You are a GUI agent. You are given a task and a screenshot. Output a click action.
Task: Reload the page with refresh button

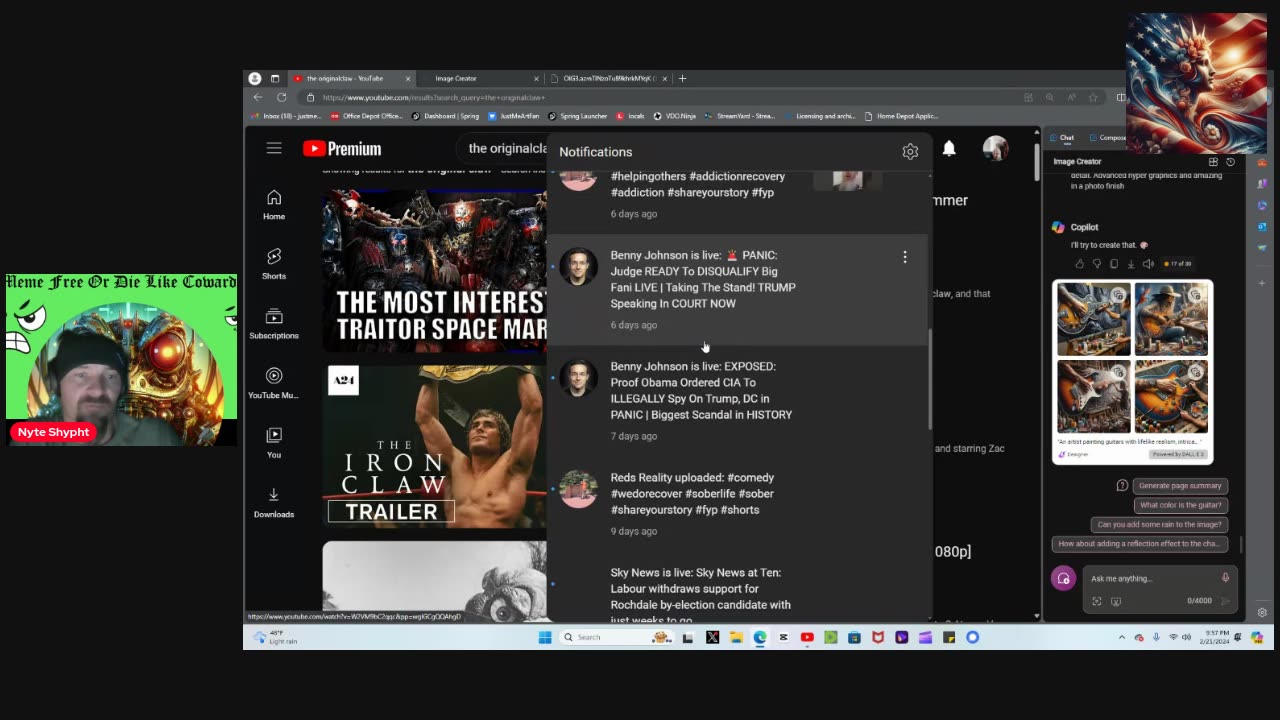point(282,97)
